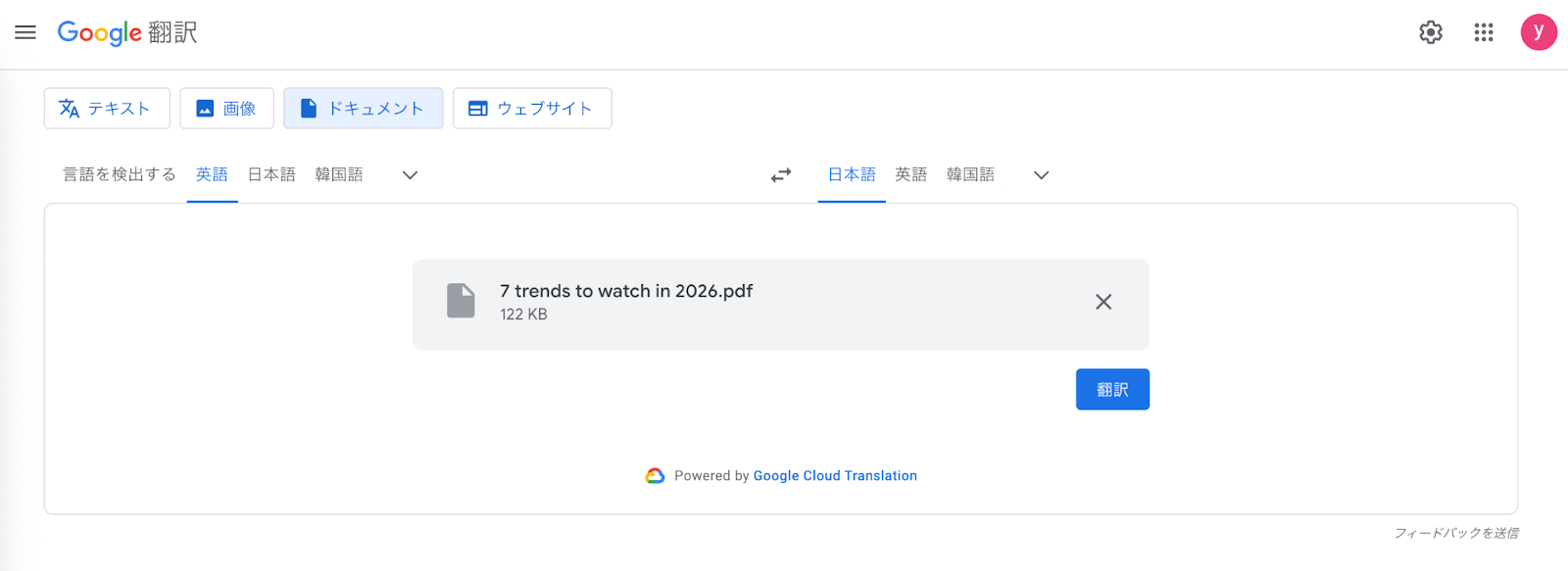Viewport: 1568px width, 571px height.
Task: Open the main hamburger menu
Action: [25, 32]
